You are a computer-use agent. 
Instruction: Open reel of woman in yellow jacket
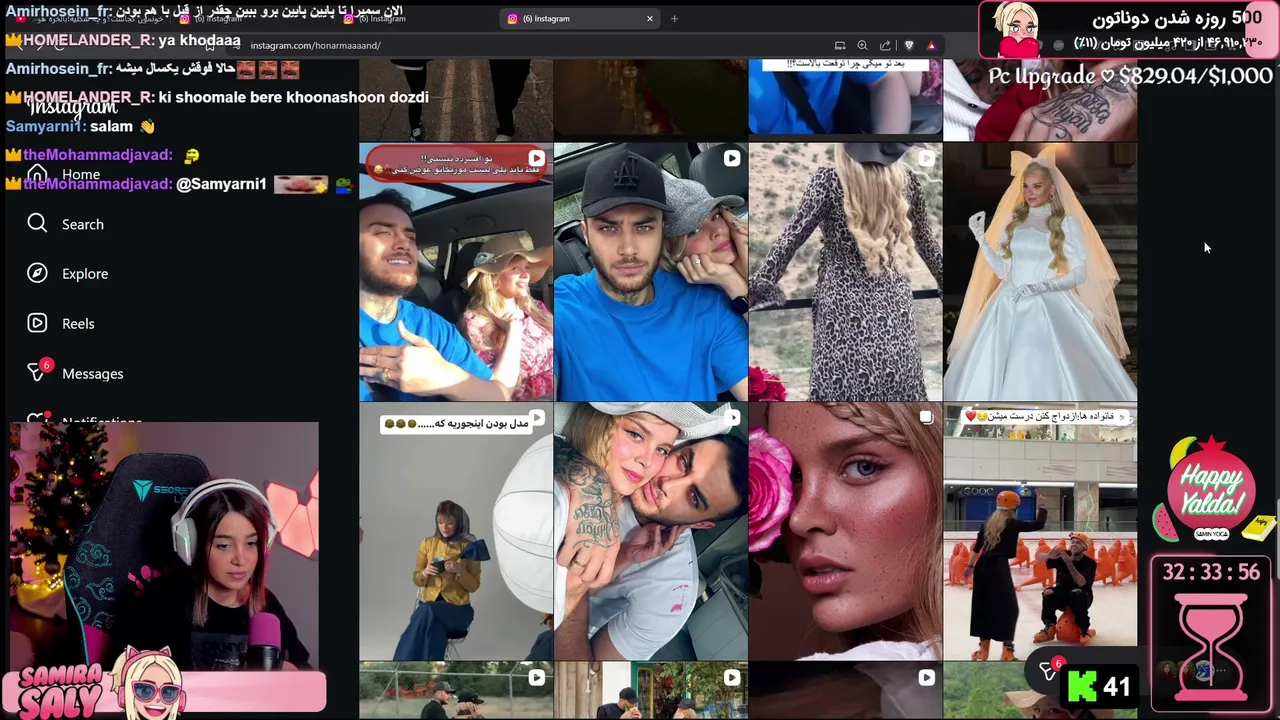click(x=456, y=532)
